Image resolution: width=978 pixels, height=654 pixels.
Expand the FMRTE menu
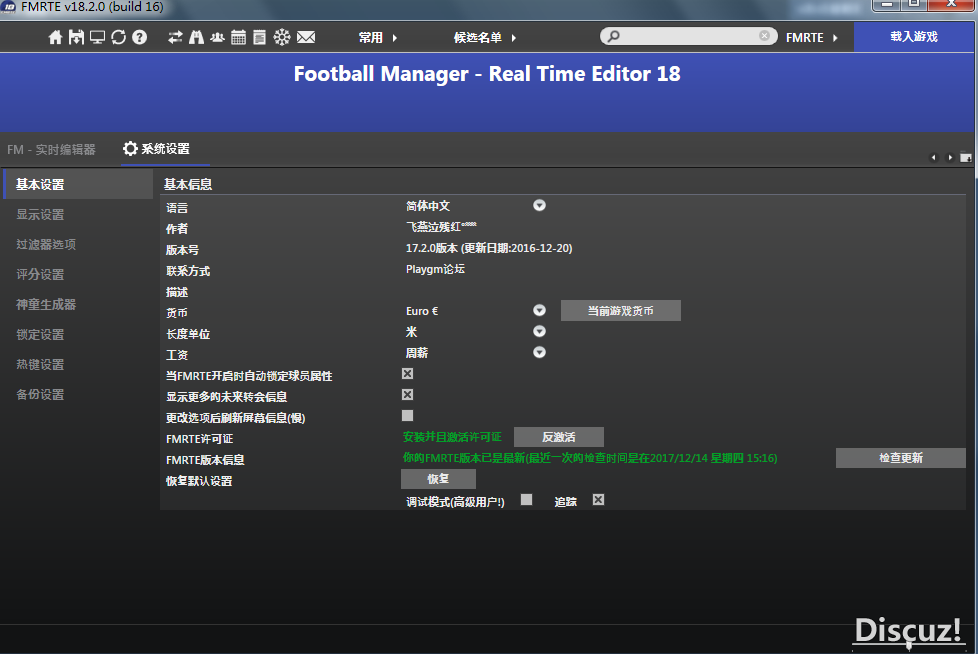coord(811,37)
